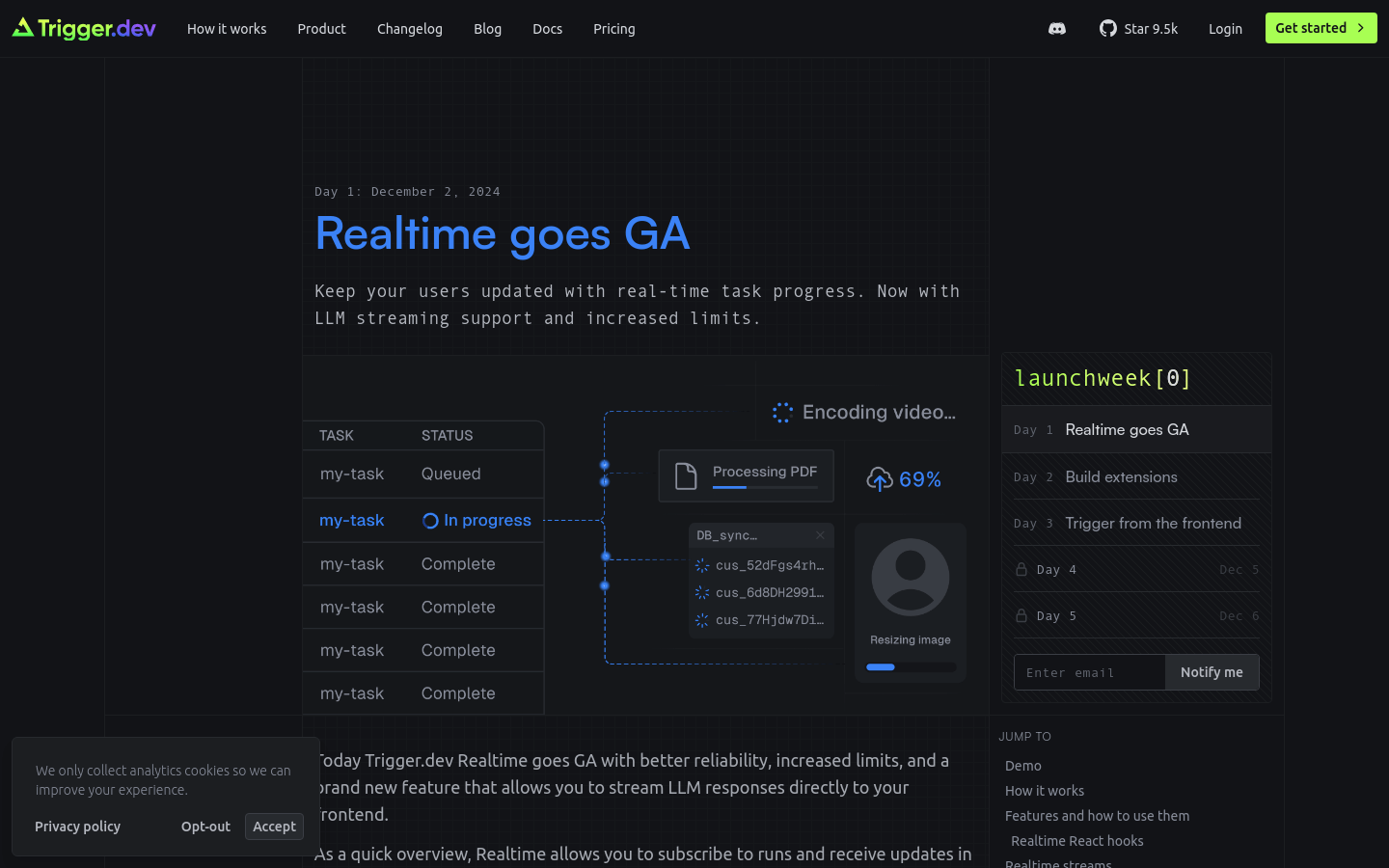This screenshot has height=868, width=1389.
Task: Jump to Realtime React hooks
Action: (x=1077, y=841)
